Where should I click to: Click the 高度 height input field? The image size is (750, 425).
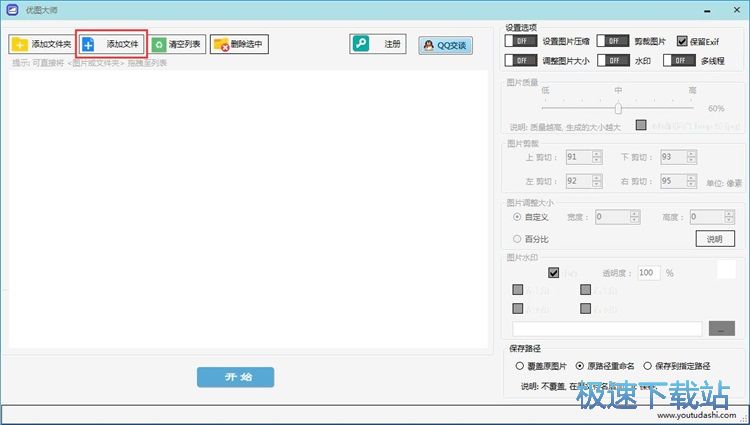click(707, 217)
